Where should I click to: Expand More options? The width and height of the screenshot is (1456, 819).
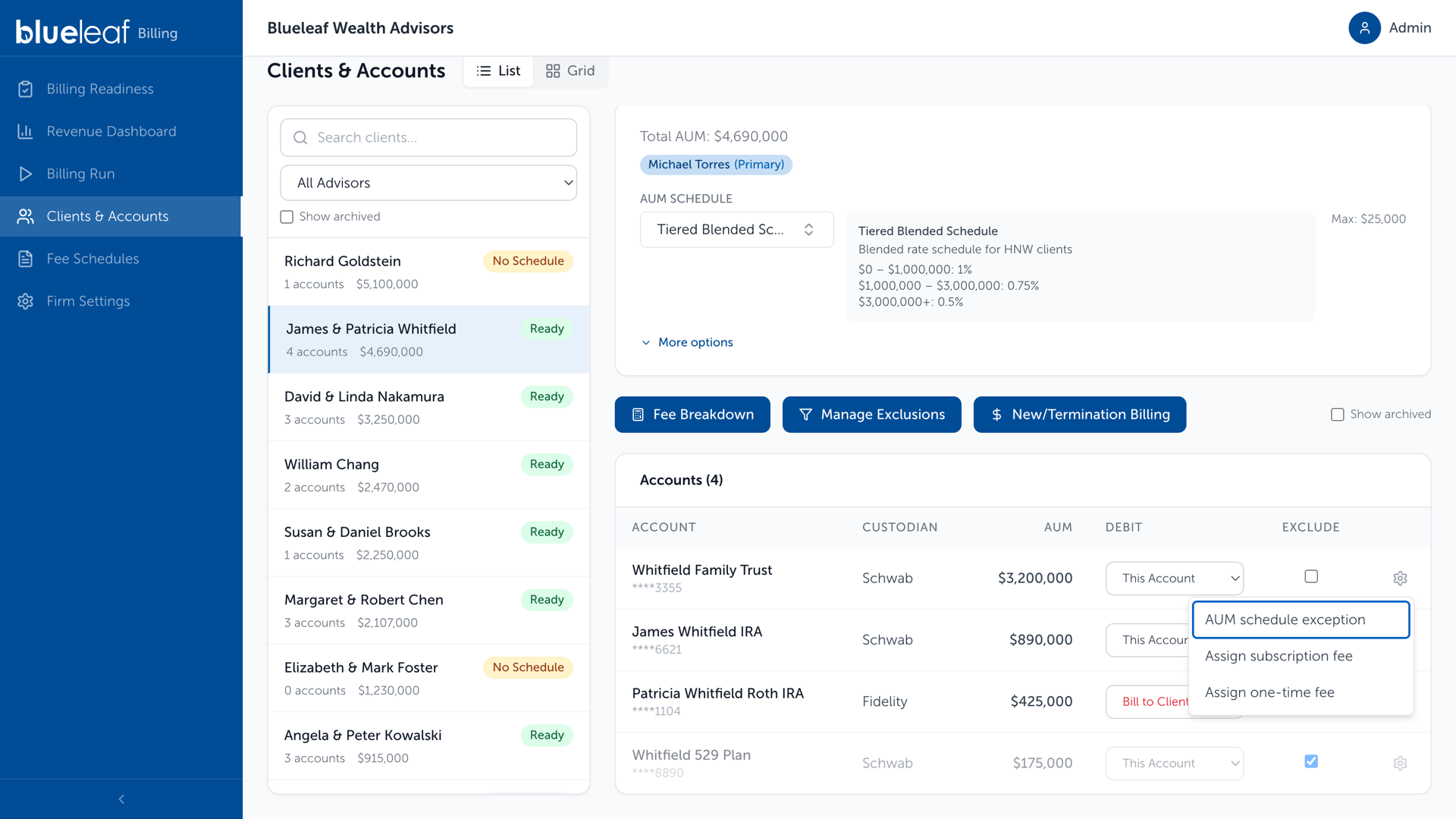(687, 343)
